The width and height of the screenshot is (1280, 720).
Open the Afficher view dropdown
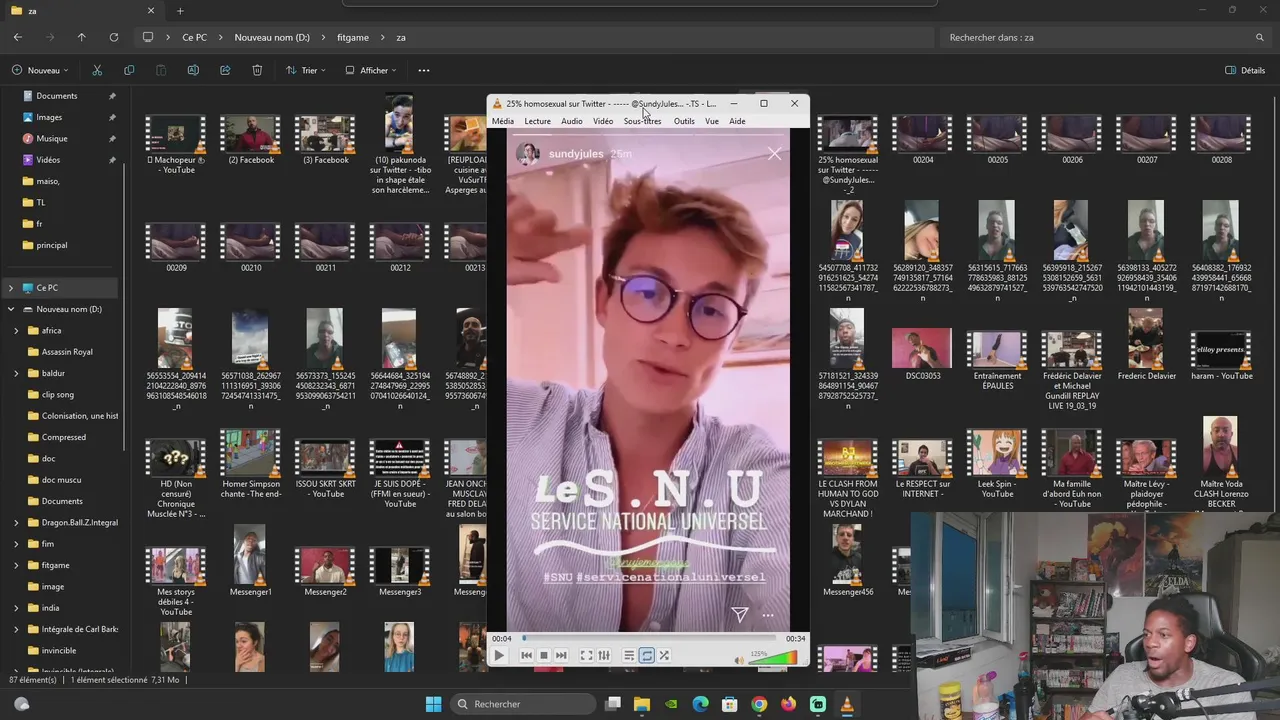tap(371, 70)
